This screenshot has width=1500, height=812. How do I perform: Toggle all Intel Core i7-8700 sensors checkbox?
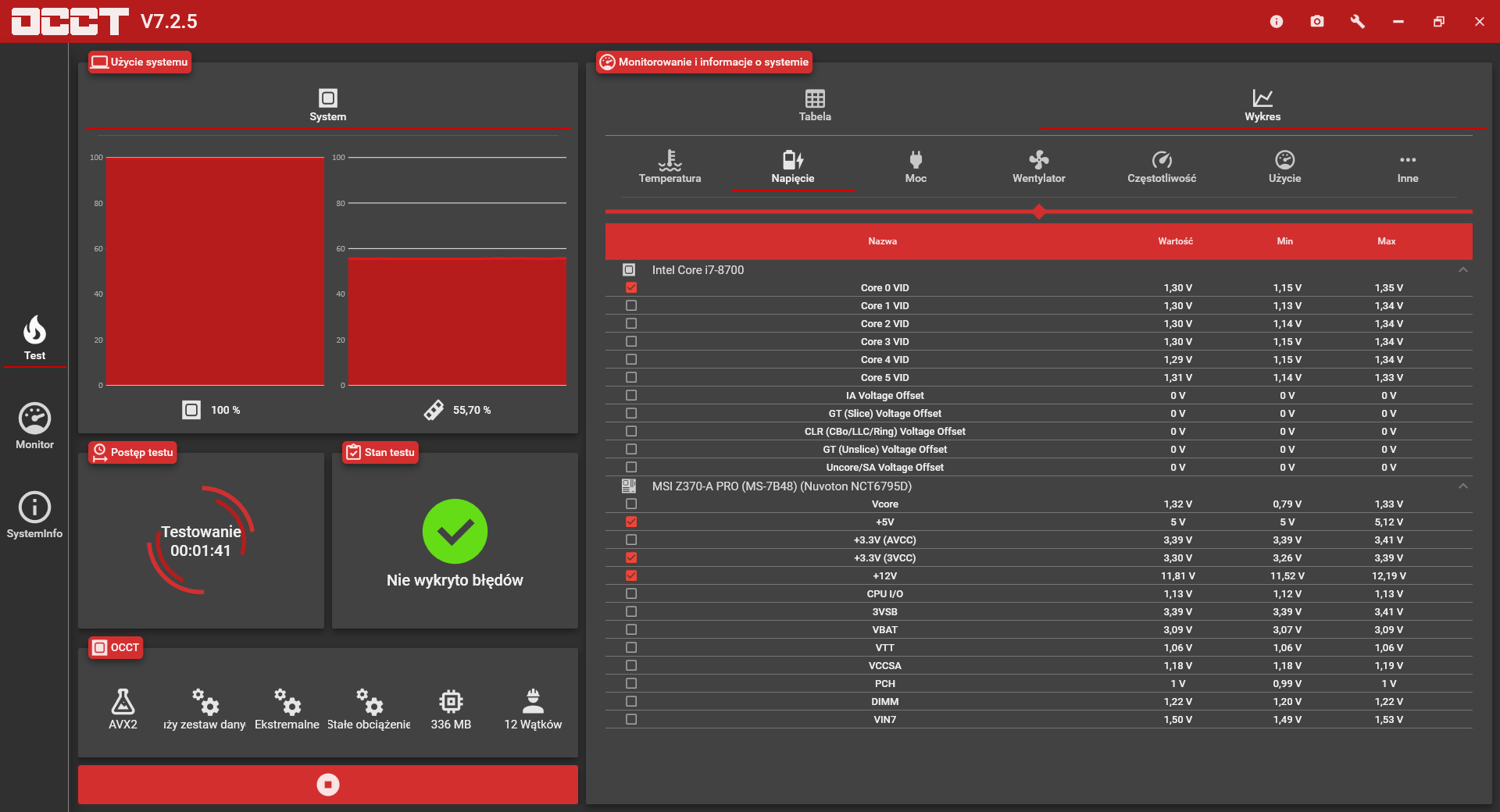(x=629, y=269)
